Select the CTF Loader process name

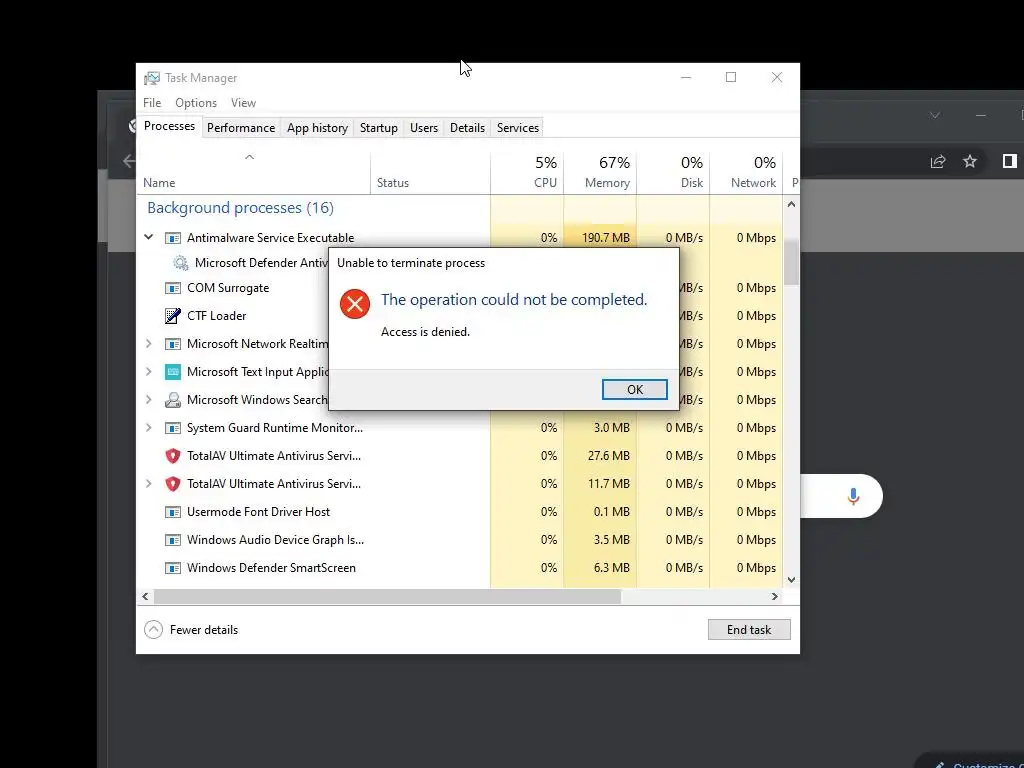click(x=217, y=316)
